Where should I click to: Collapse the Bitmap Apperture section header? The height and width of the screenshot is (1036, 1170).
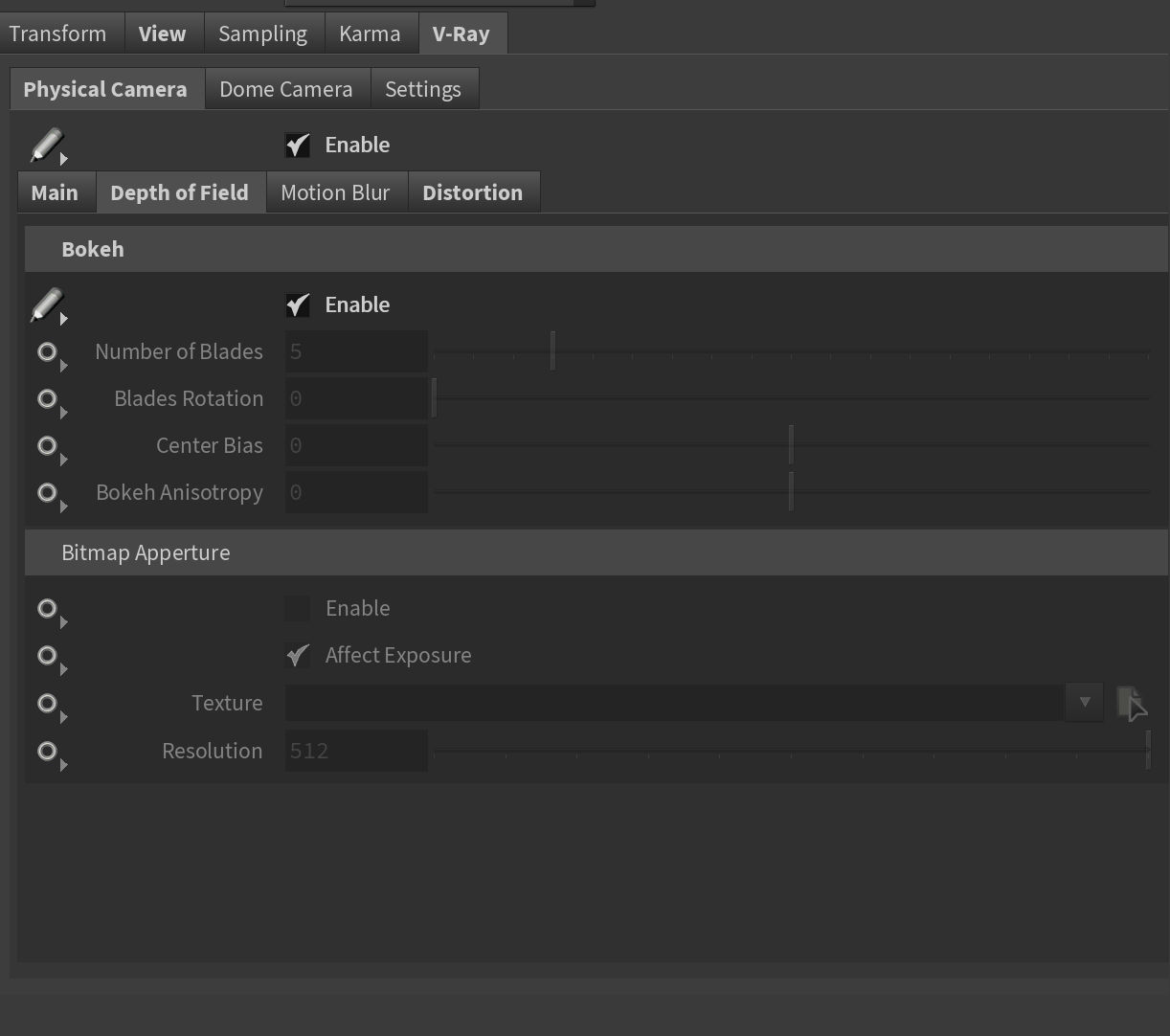[146, 552]
